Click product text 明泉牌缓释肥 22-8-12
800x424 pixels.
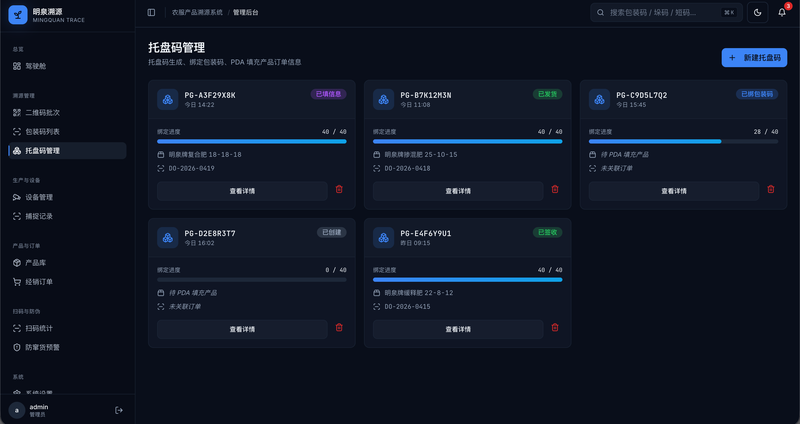pos(419,293)
